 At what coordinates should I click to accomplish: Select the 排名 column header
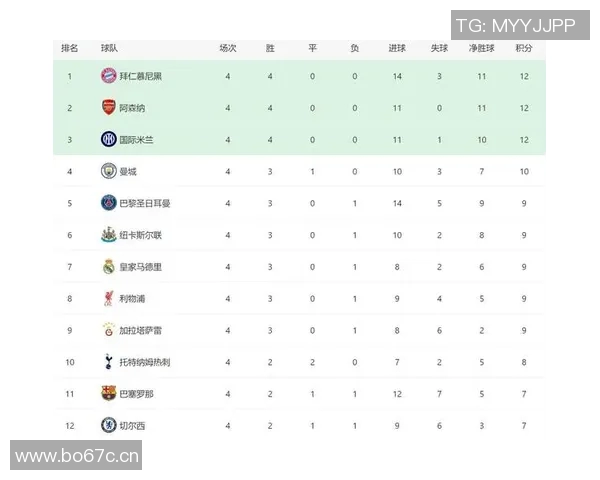click(x=70, y=47)
